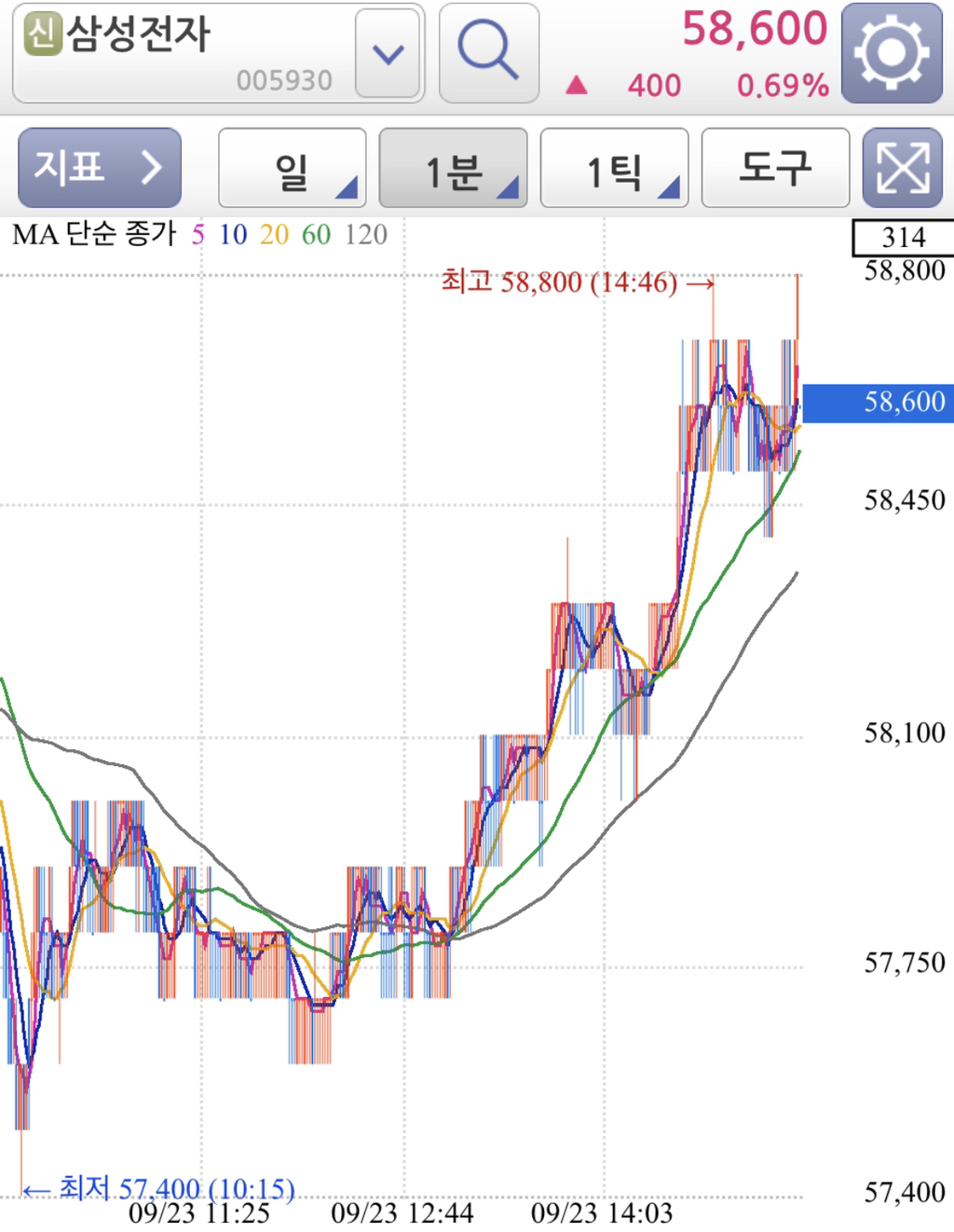Open the settings gear icon

tap(892, 52)
